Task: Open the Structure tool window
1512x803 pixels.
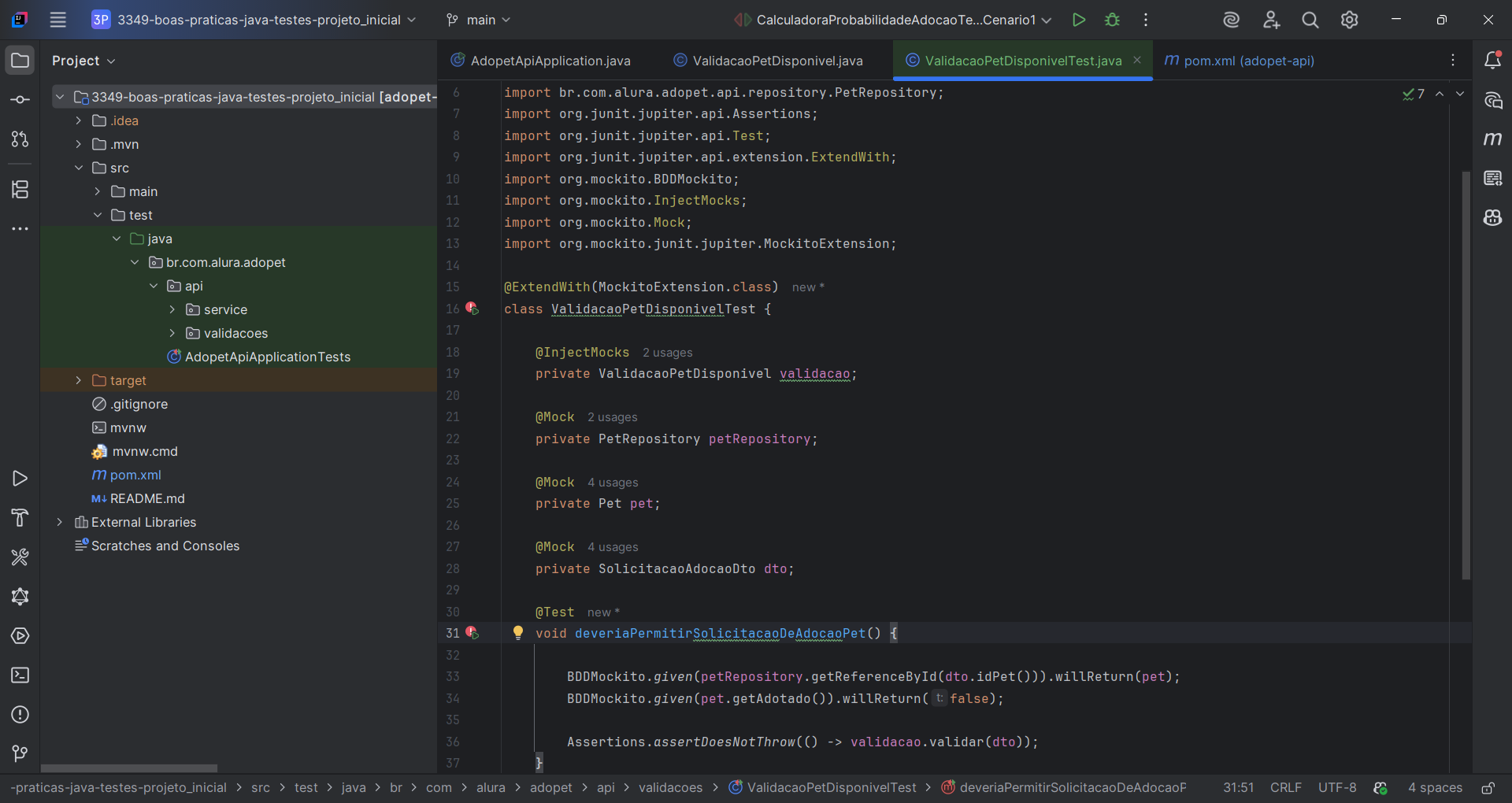Action: (x=20, y=189)
